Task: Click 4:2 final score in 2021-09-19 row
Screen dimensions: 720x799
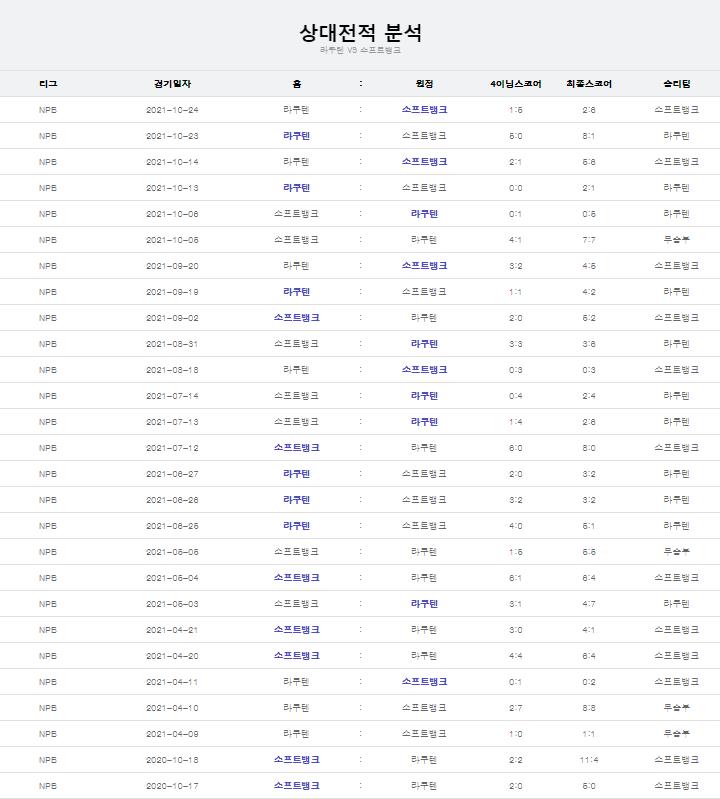Action: 589,292
